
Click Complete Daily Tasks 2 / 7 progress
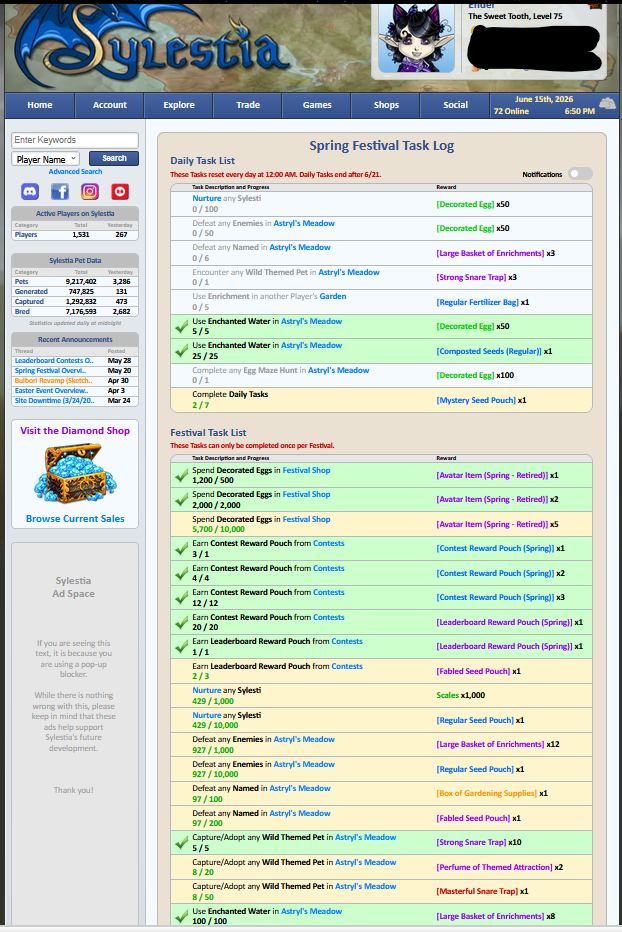pos(200,405)
